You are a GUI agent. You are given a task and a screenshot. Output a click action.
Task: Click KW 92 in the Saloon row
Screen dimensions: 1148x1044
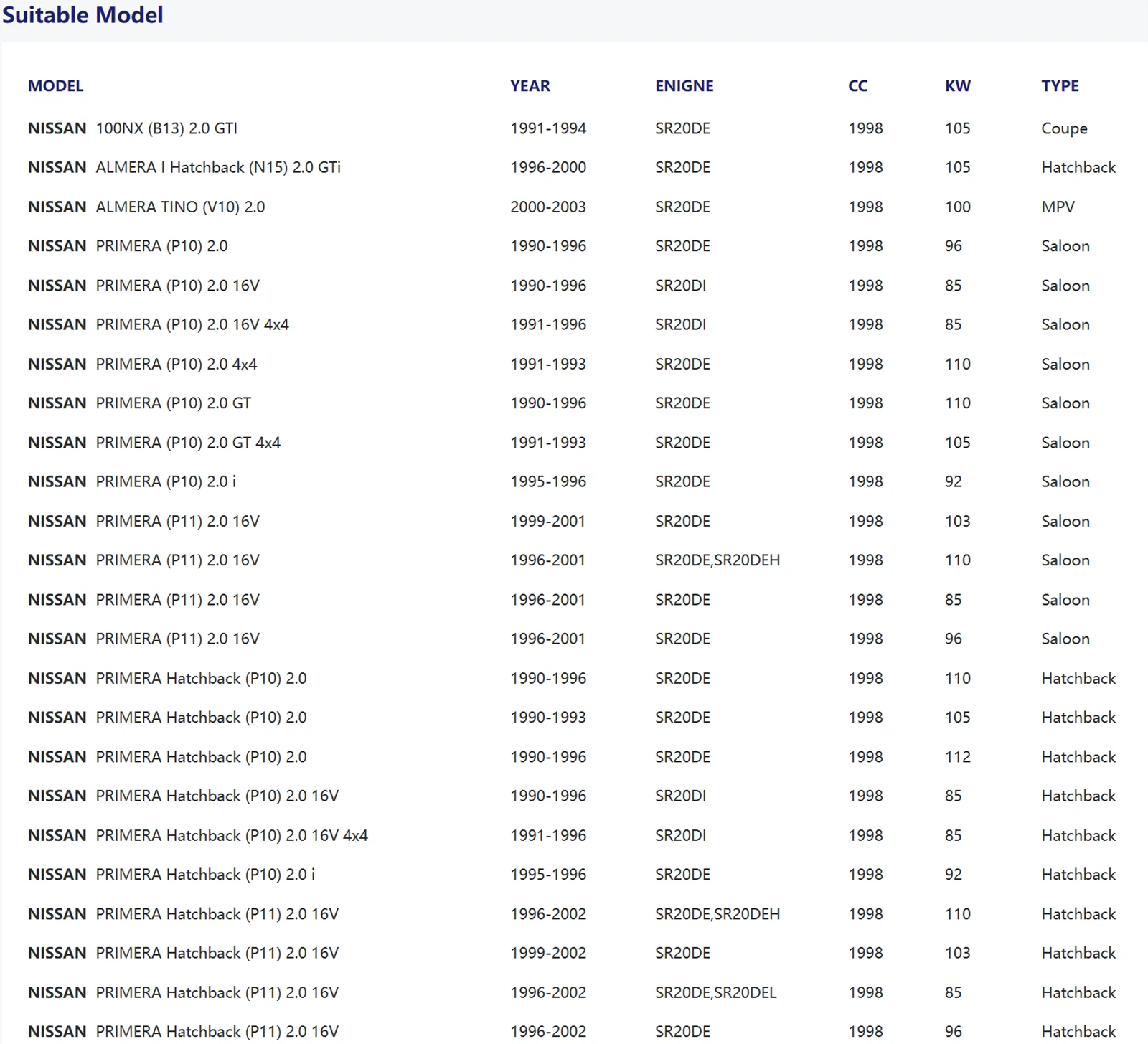click(954, 482)
